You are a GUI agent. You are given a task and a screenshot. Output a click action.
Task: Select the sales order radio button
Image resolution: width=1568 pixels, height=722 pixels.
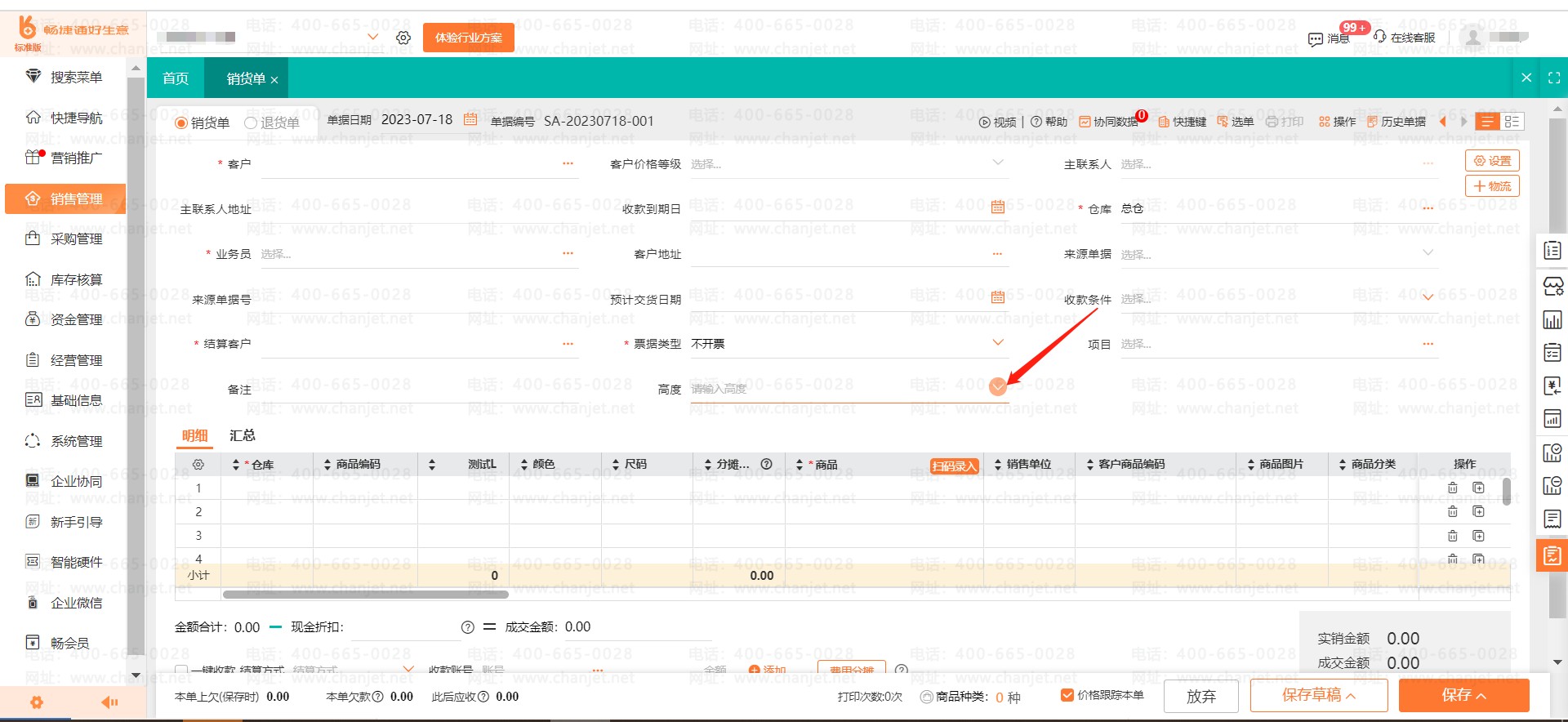(181, 123)
